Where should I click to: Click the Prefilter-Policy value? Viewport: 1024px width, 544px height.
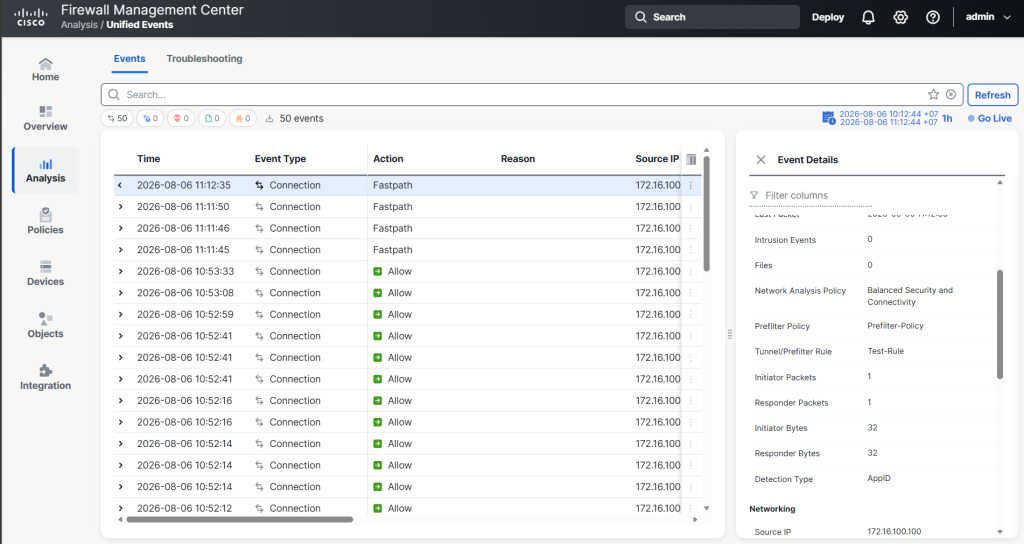click(x=895, y=326)
